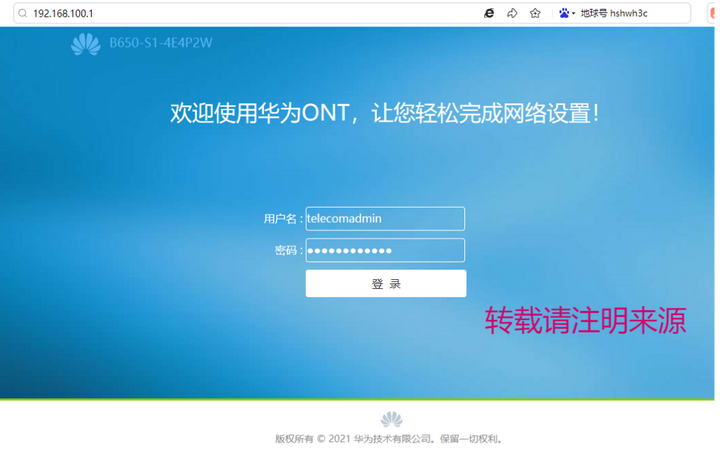The height and width of the screenshot is (451, 720).
Task: Click the 密码 label
Action: pos(289,250)
